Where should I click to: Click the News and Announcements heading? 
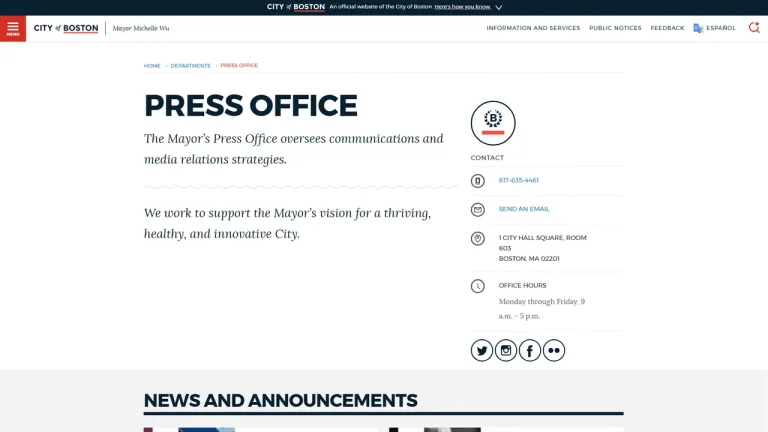coord(281,401)
